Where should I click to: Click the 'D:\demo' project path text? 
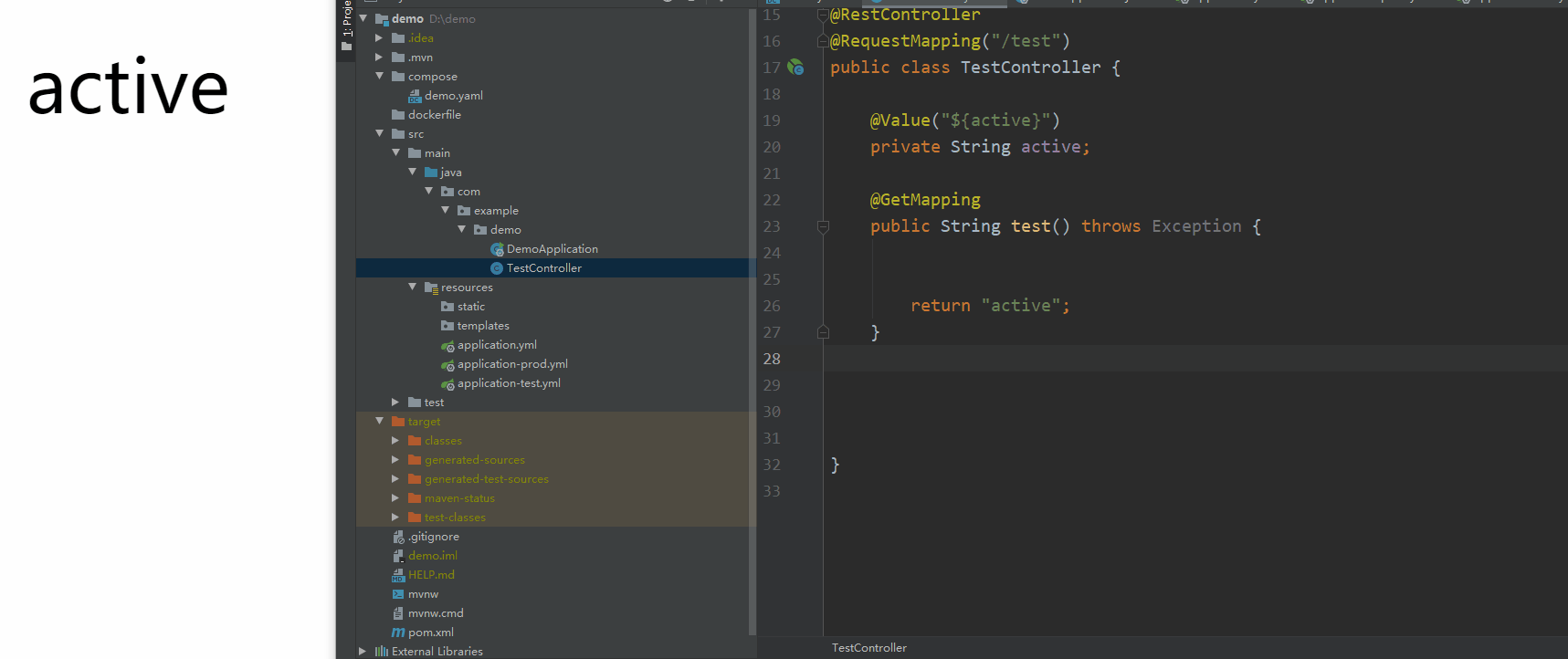pyautogui.click(x=452, y=19)
